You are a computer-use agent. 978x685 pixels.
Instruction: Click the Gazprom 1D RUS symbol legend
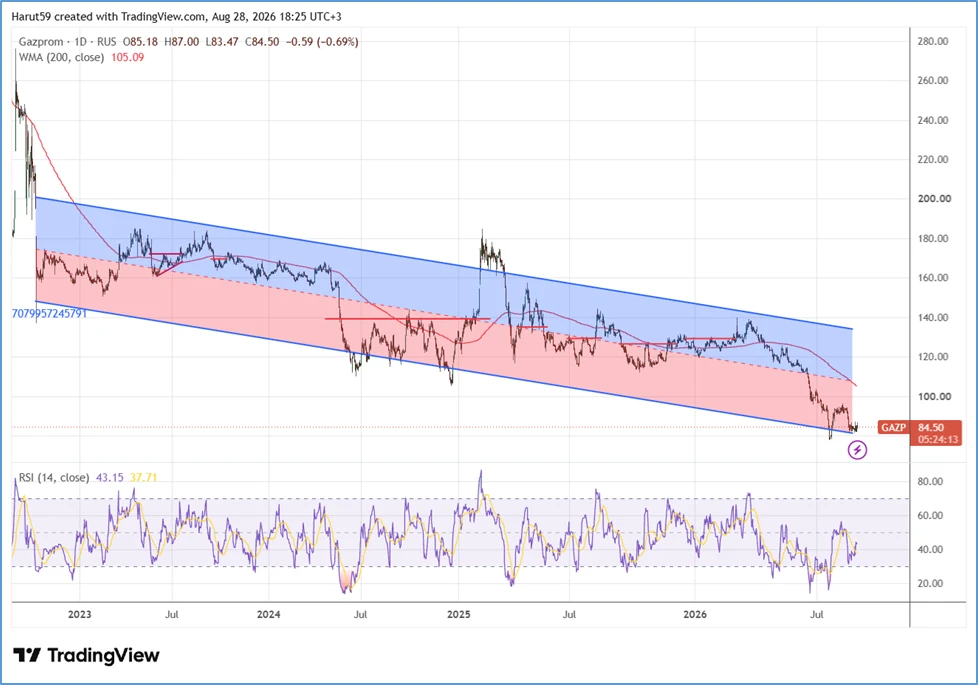(67, 42)
